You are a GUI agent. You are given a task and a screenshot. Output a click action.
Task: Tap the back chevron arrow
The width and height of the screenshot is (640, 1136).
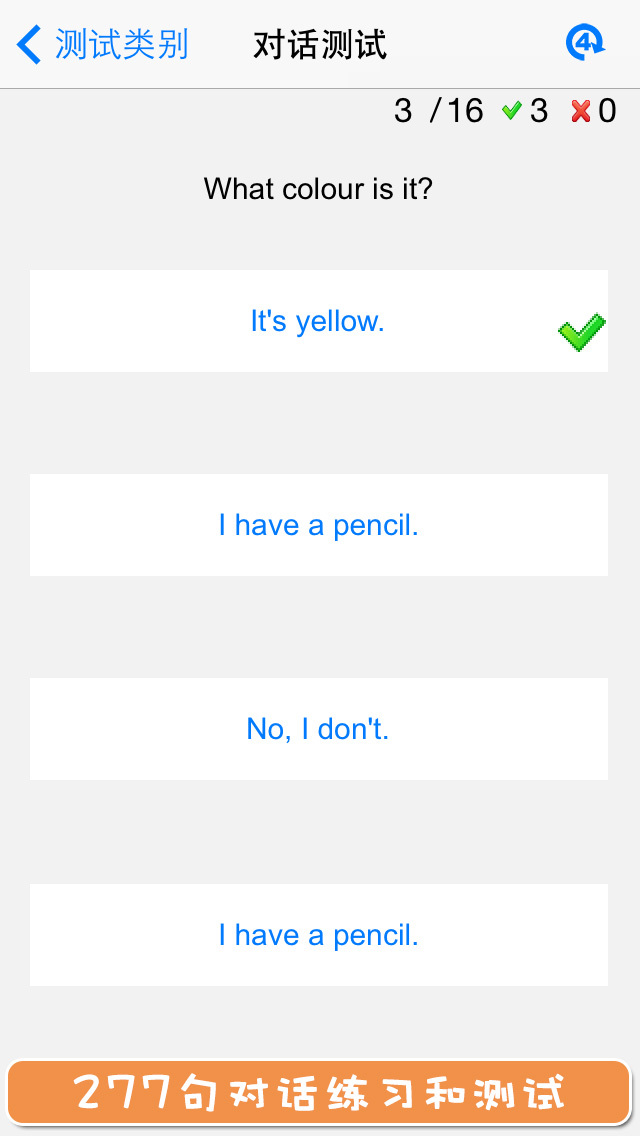click(x=30, y=45)
